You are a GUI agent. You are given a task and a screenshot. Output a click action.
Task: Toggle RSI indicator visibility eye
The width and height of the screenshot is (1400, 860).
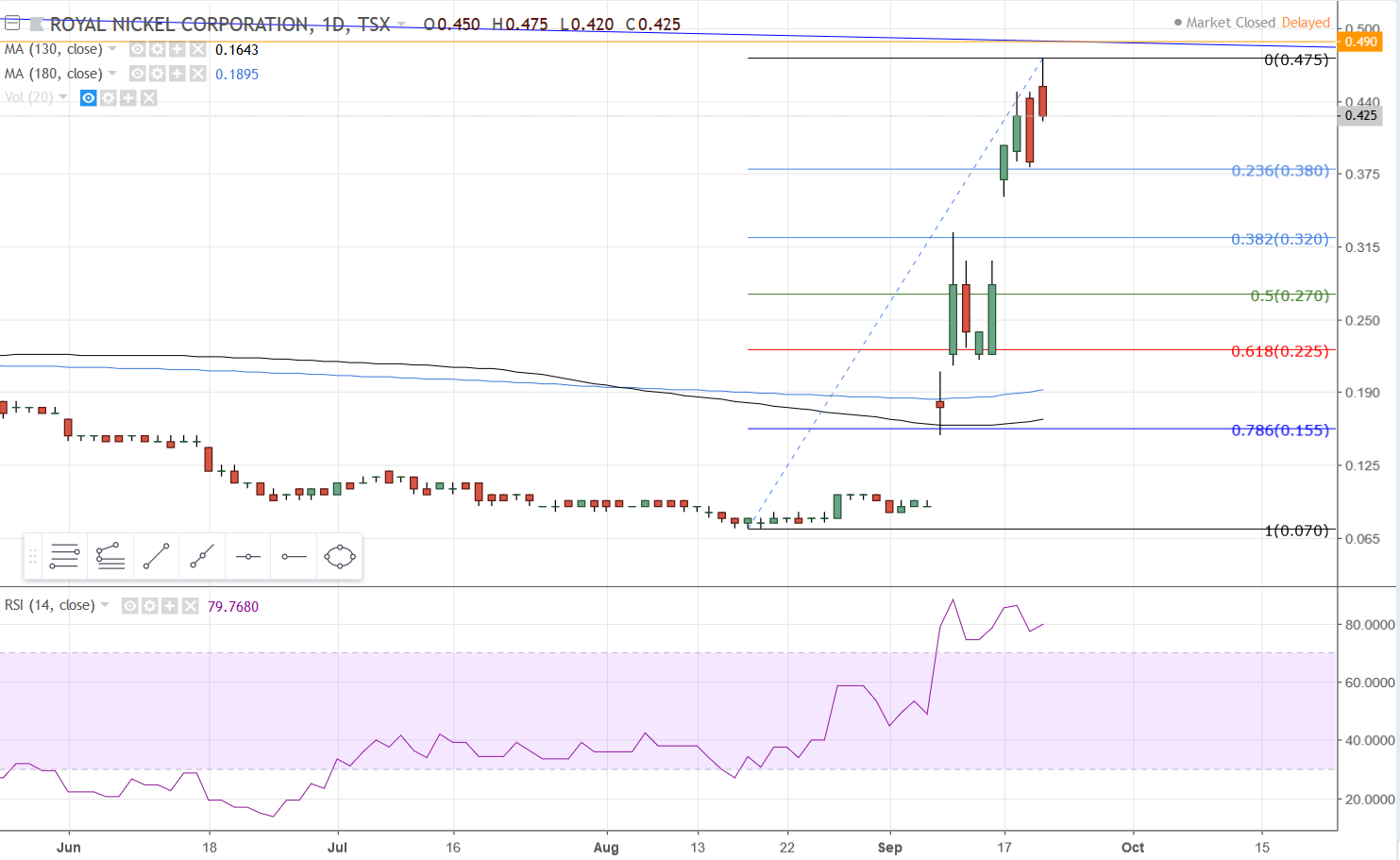129,606
